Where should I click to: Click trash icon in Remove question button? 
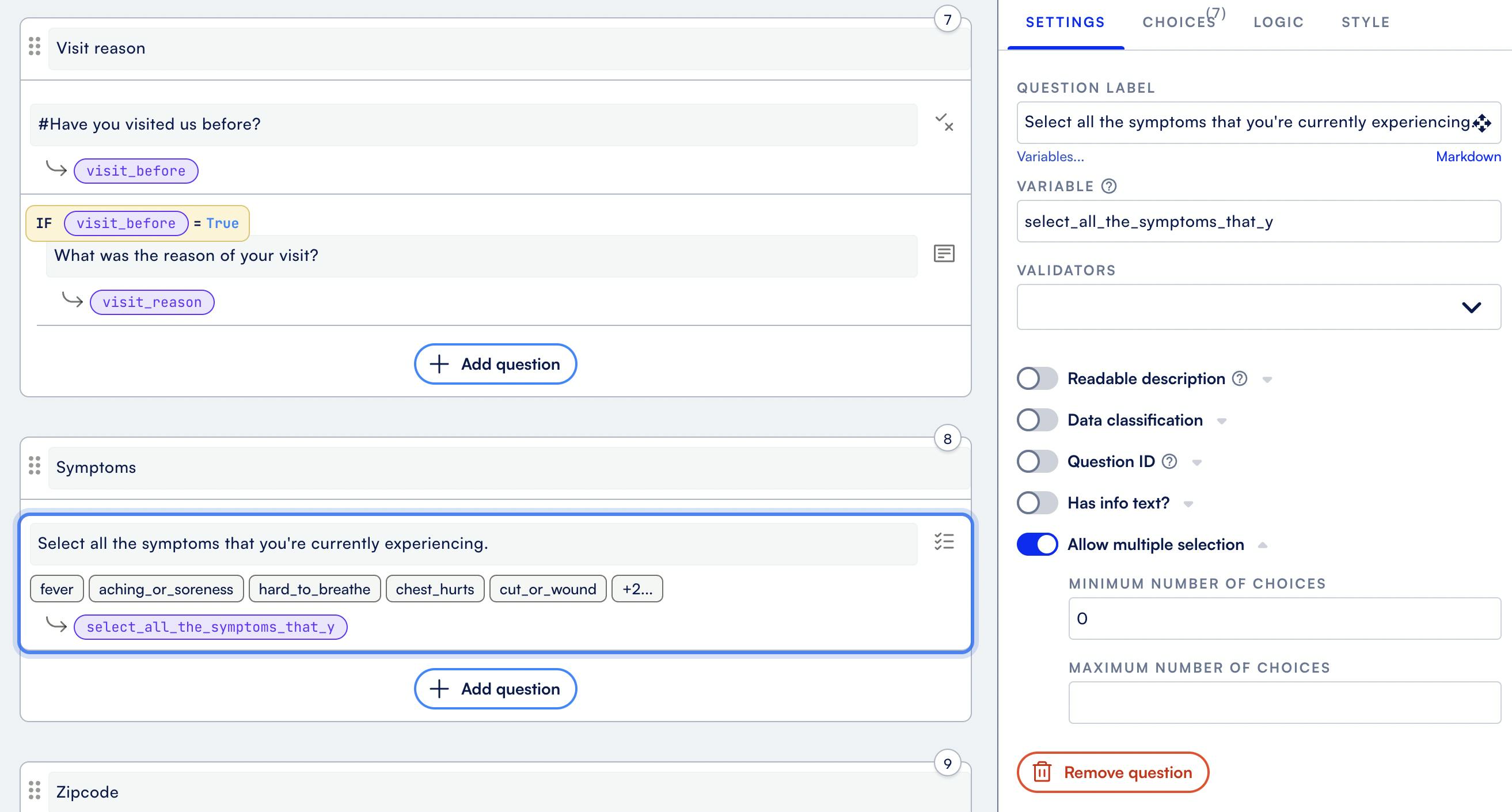[1042, 772]
